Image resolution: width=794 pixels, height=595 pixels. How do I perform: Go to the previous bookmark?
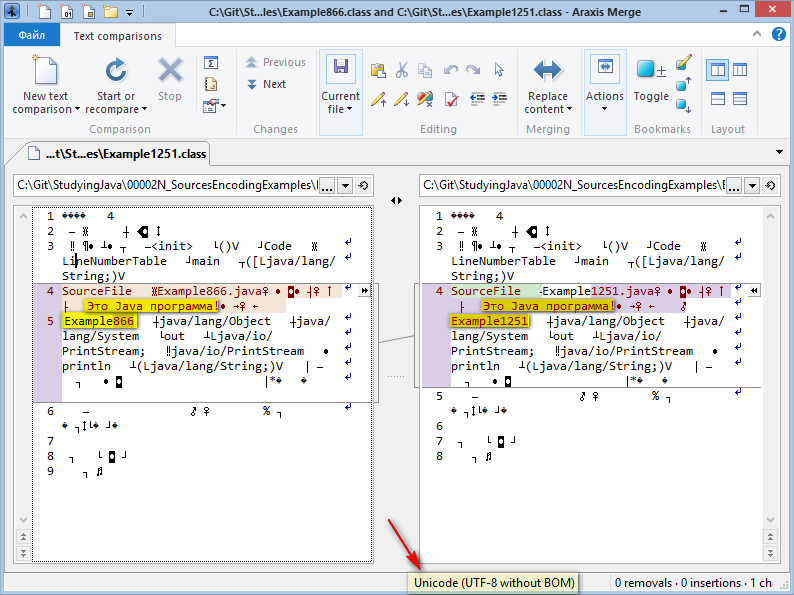point(684,84)
